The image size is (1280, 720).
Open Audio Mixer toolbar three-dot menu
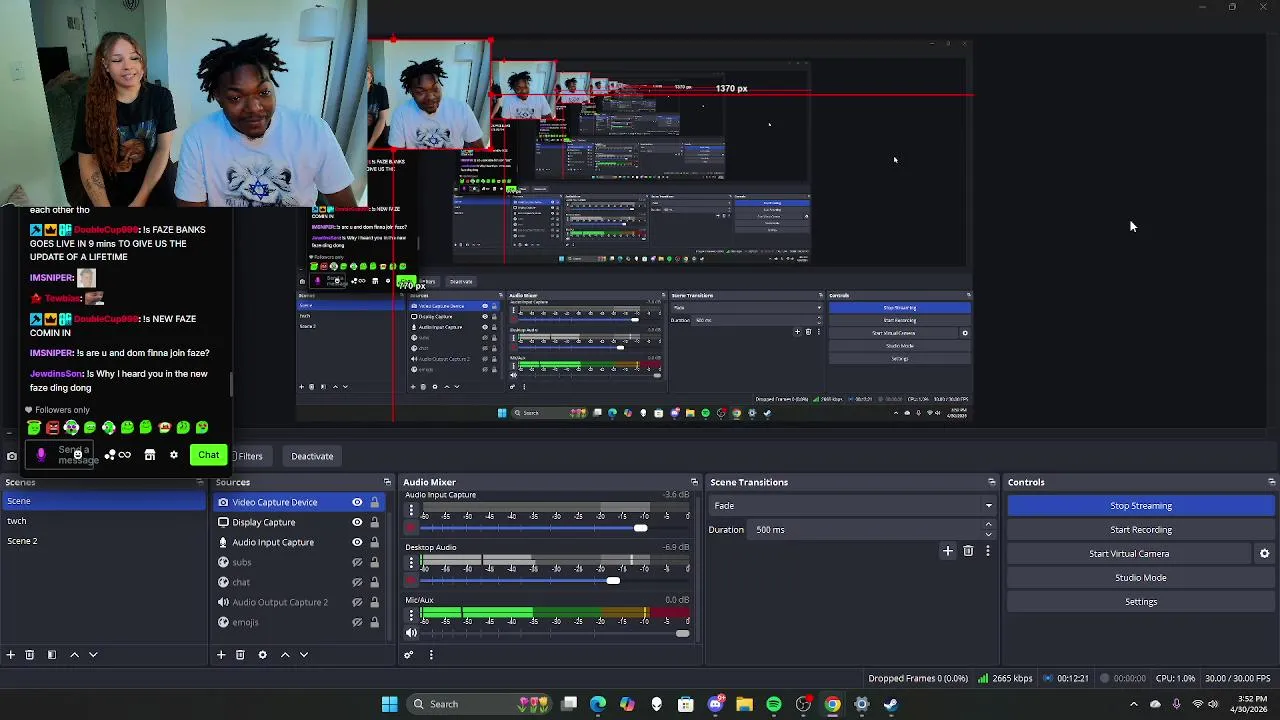(431, 655)
